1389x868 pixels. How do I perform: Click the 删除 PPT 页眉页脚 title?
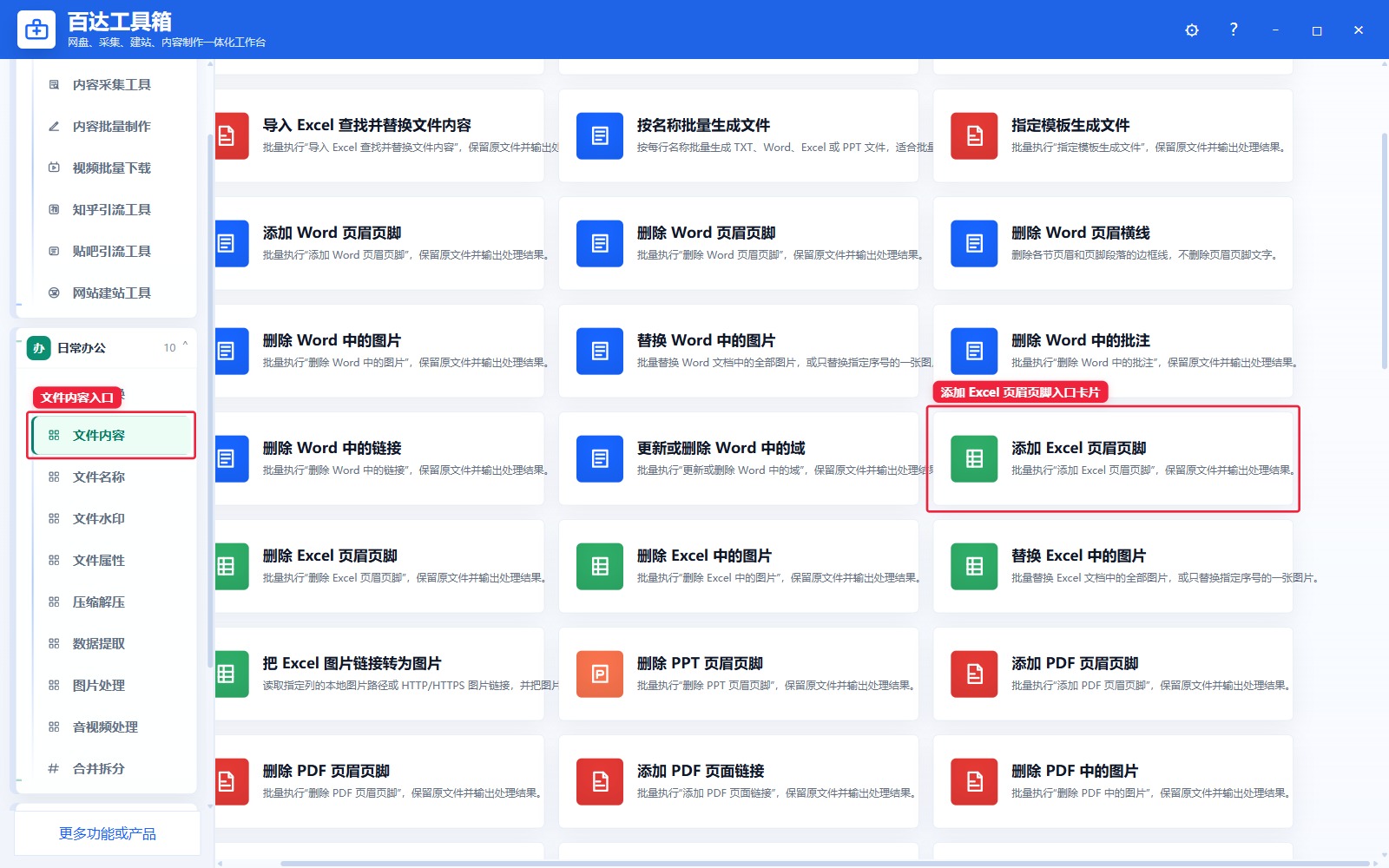[701, 663]
